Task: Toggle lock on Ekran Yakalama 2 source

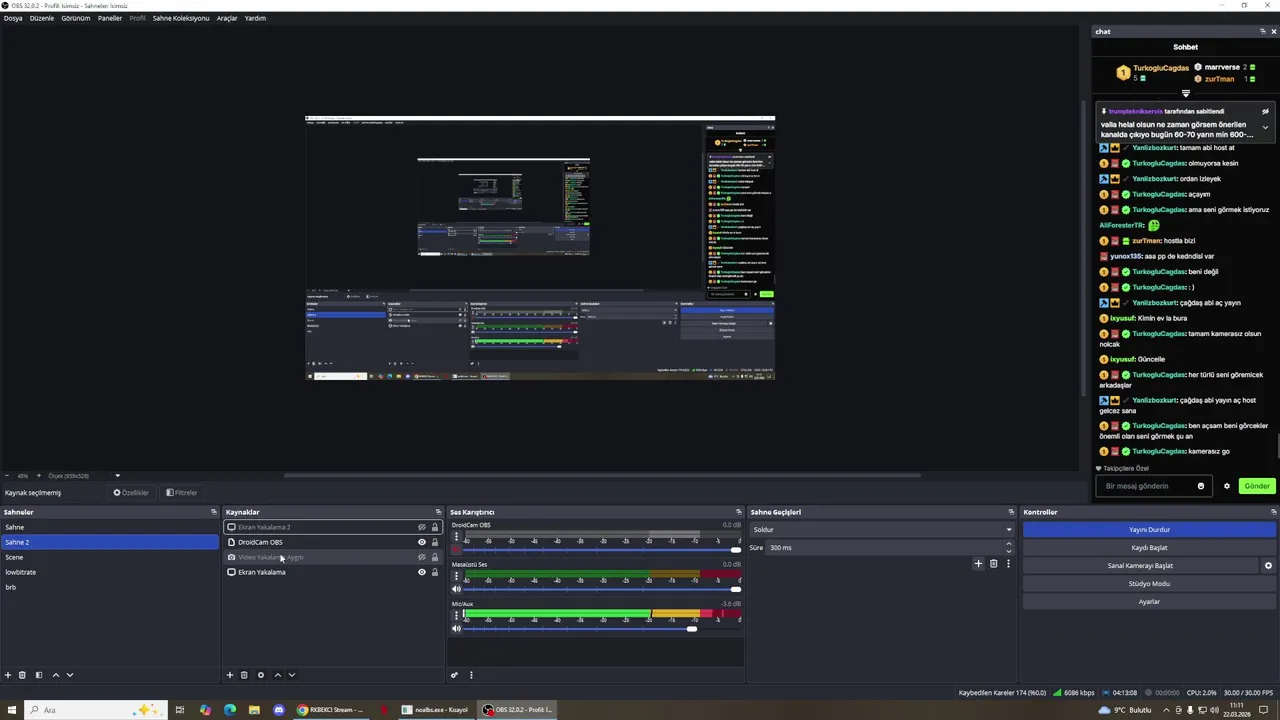Action: pos(435,527)
